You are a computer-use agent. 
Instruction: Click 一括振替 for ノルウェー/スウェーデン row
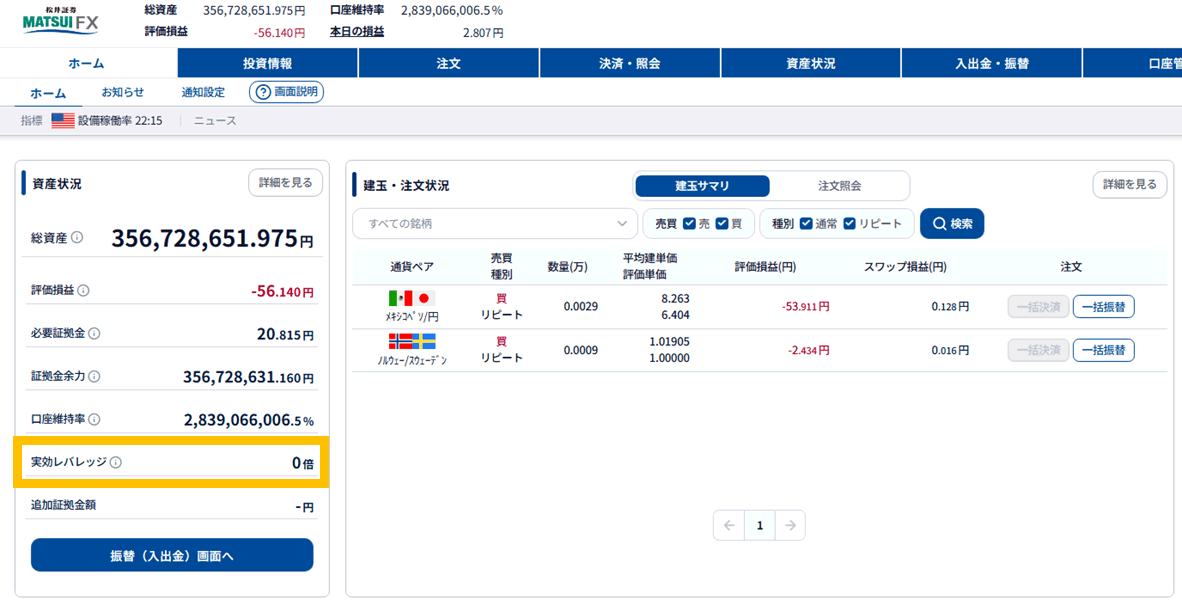click(x=1104, y=350)
